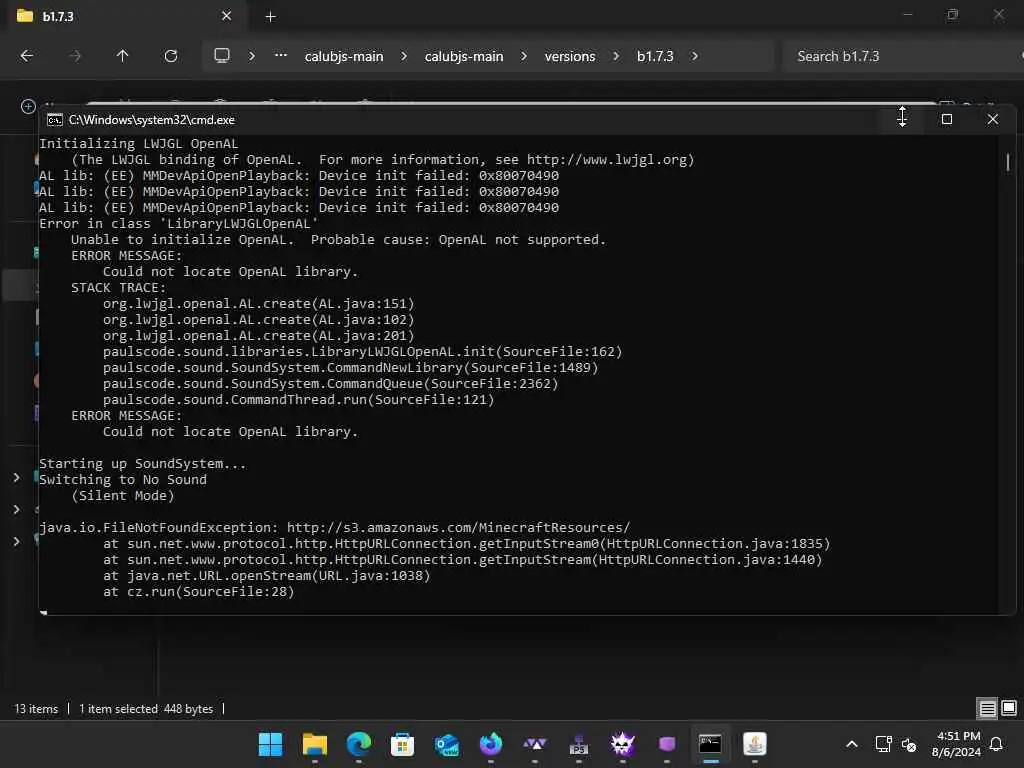Refresh the b1.7.3 folder view
The height and width of the screenshot is (768, 1024).
click(x=171, y=56)
